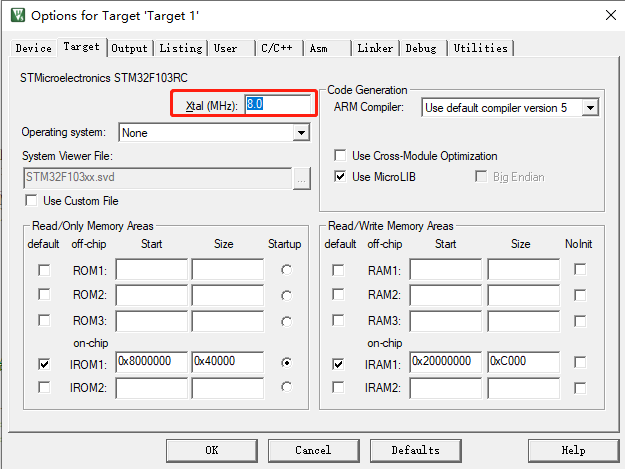This screenshot has width=625, height=469.
Task: Enable NoInit for RAM1
Action: (x=580, y=269)
